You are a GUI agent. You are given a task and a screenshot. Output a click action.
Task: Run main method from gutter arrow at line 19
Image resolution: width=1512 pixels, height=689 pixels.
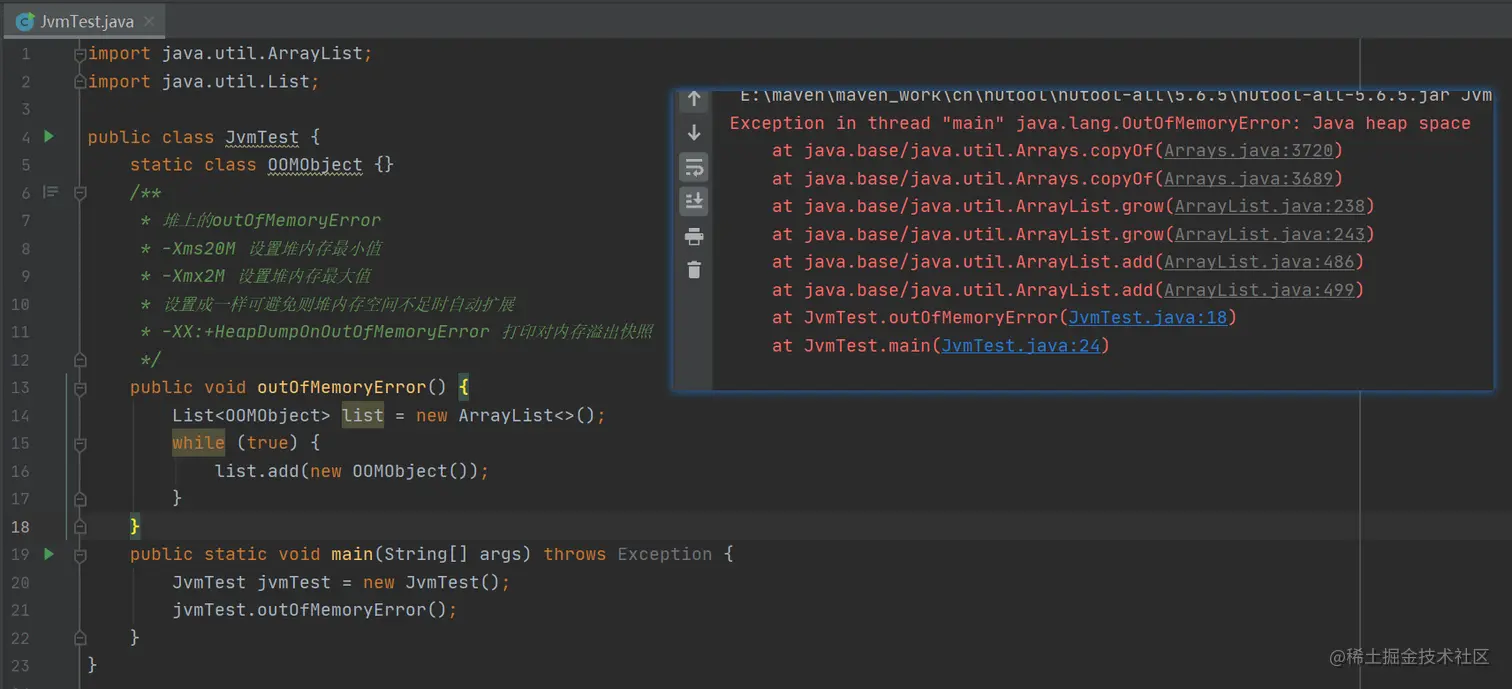49,553
